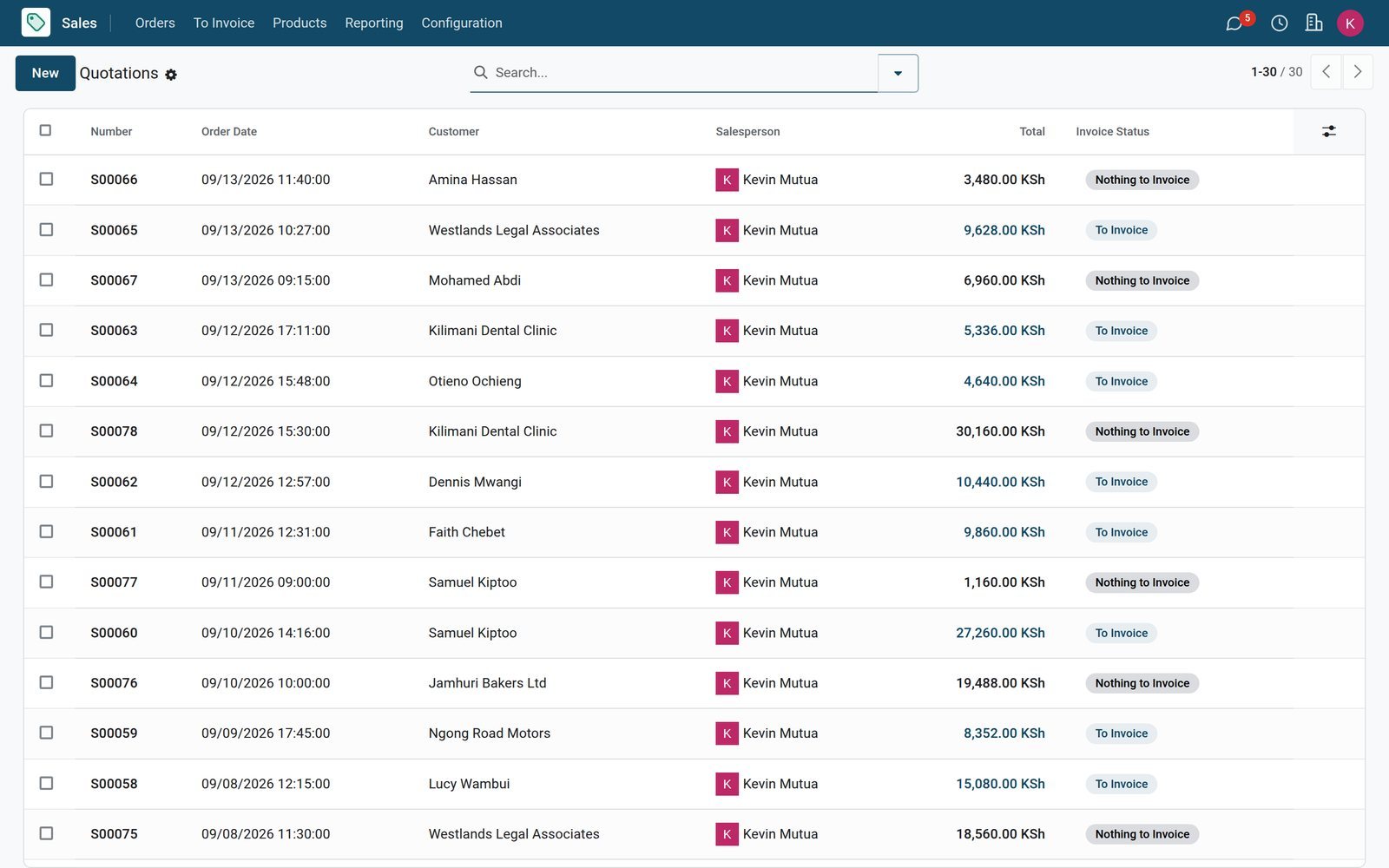
Task: Open the messages chat bubble icon
Action: [1234, 23]
